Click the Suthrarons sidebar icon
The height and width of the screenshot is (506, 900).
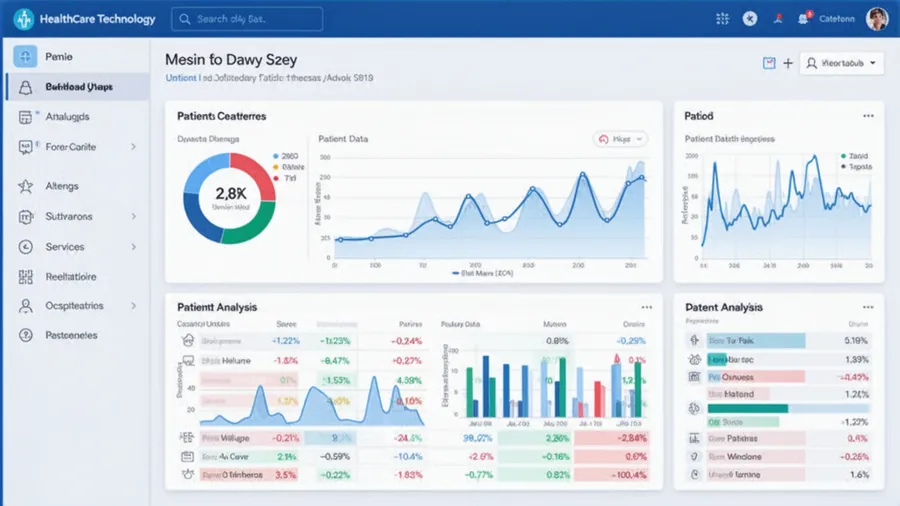[25, 217]
